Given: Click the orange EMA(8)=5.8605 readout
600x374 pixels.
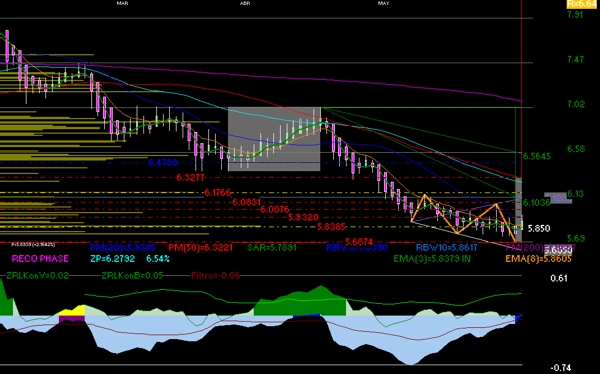Looking at the screenshot, I should [x=538, y=259].
